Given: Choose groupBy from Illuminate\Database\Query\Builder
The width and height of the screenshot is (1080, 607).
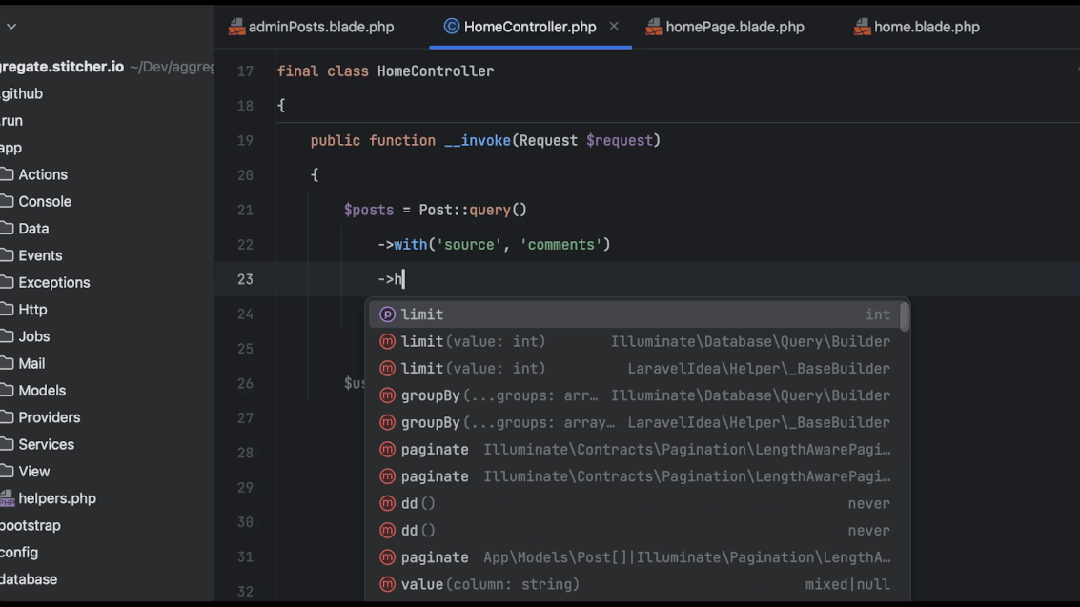Looking at the screenshot, I should click(634, 395).
